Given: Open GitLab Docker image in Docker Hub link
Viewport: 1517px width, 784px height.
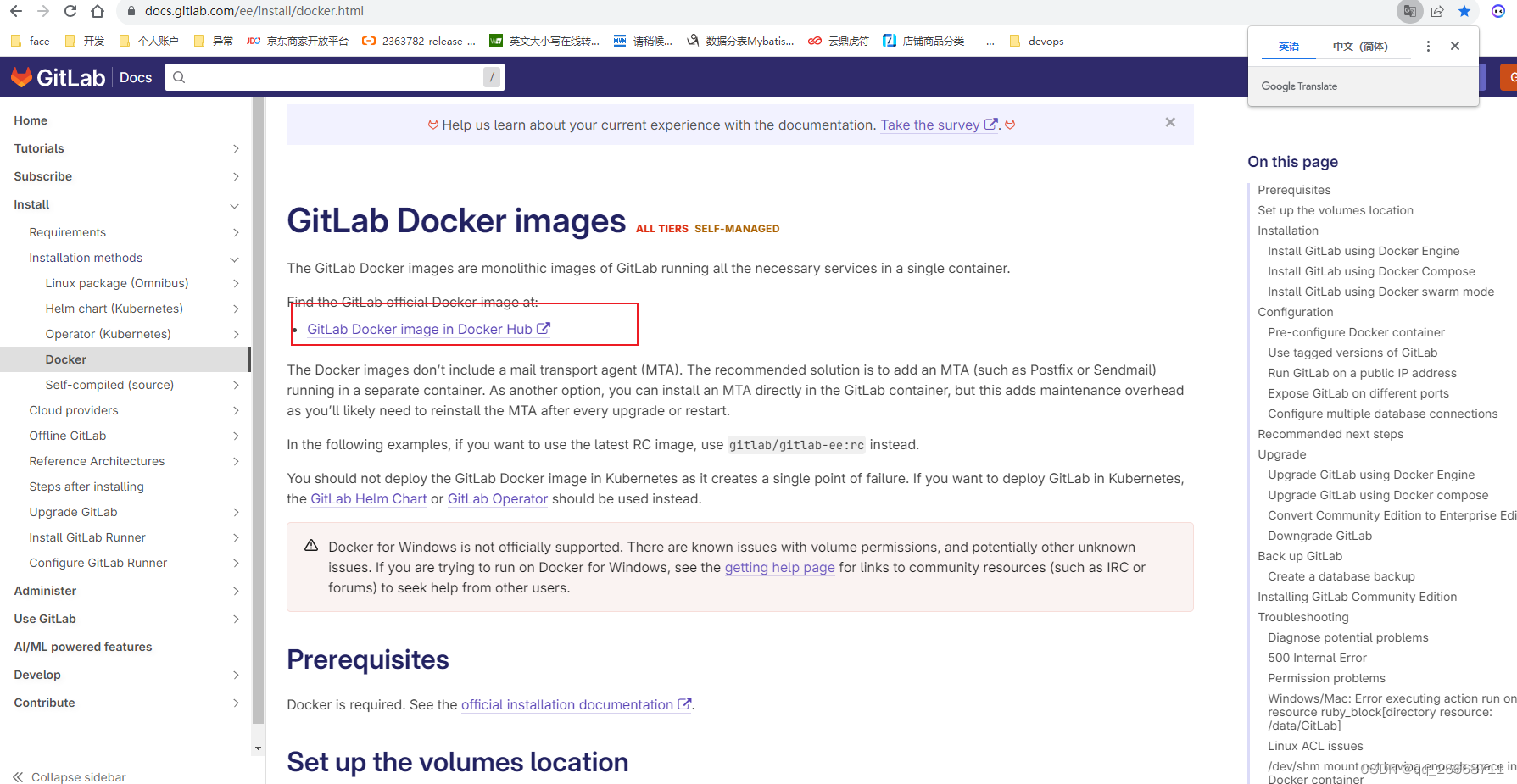Looking at the screenshot, I should click(x=428, y=329).
